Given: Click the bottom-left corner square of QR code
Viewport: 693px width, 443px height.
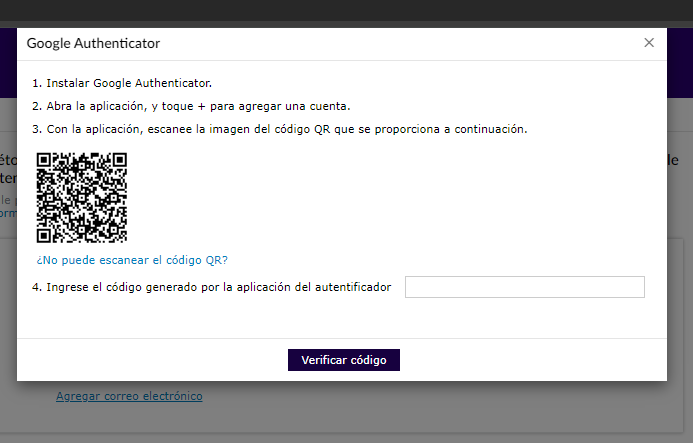Looking at the screenshot, I should 46,233.
